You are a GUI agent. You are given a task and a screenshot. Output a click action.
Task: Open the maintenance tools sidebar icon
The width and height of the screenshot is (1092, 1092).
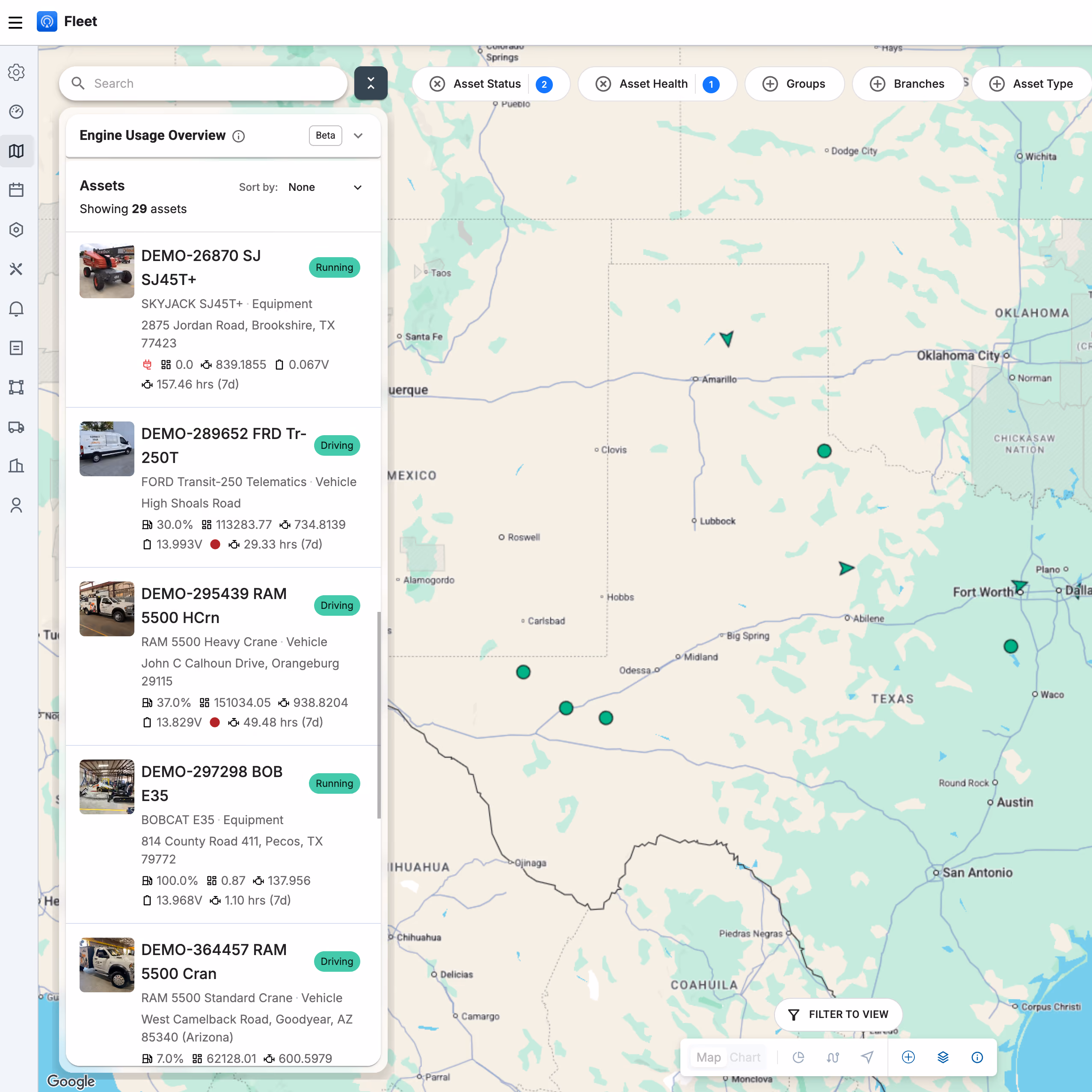click(x=16, y=269)
